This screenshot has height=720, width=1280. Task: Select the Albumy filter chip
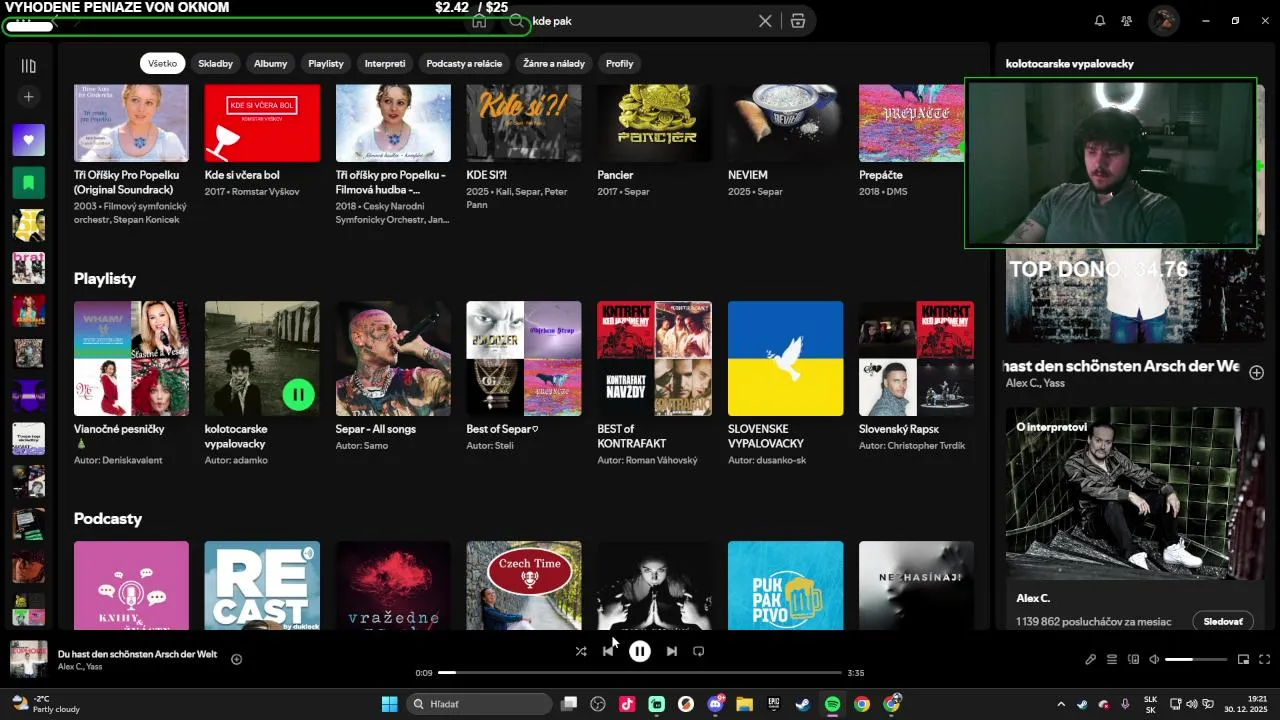270,63
